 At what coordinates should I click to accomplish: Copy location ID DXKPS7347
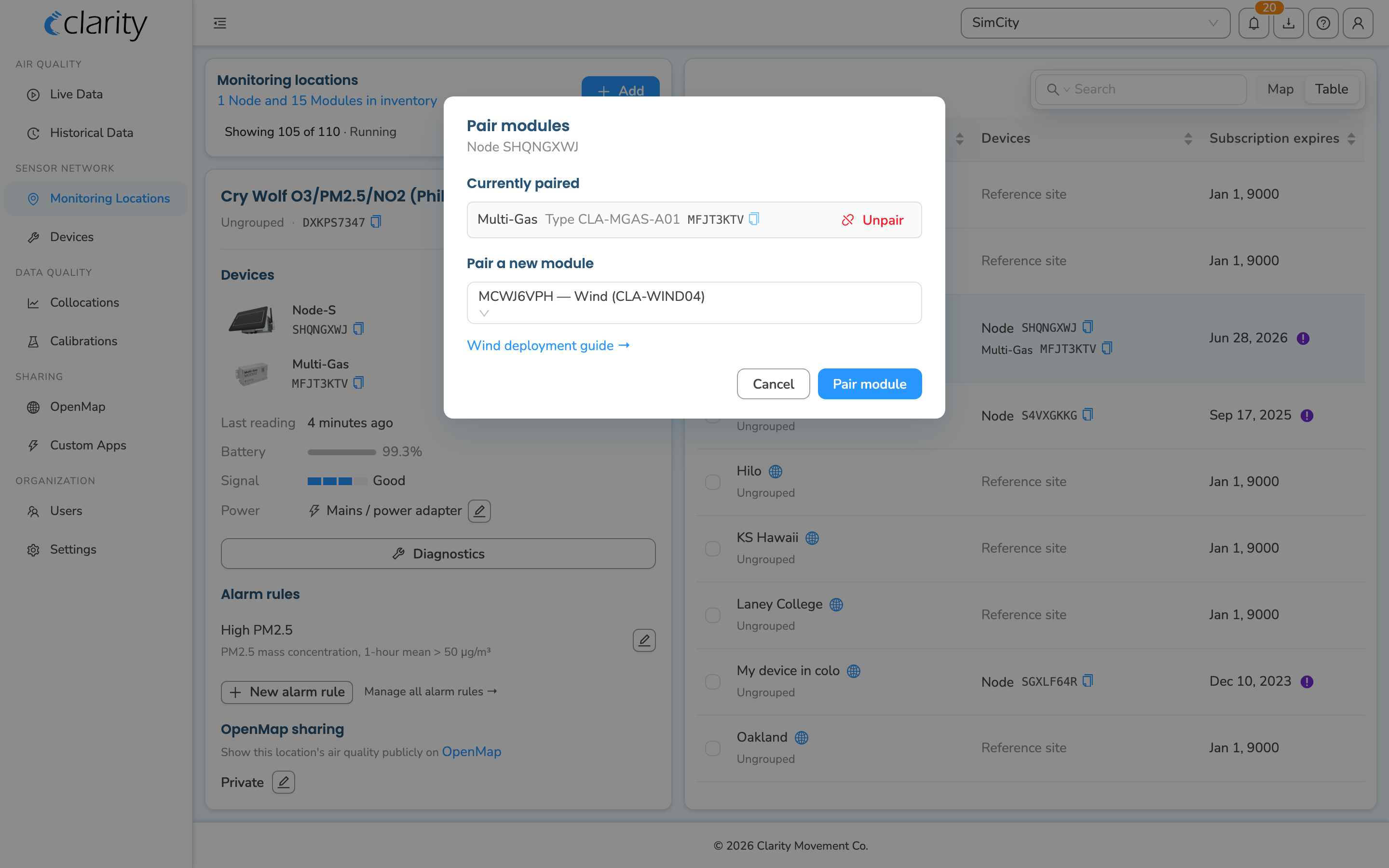376,222
